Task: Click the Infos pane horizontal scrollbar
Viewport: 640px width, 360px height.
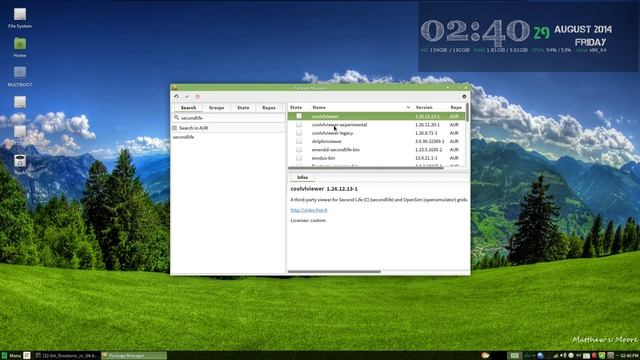Action: 334,271
